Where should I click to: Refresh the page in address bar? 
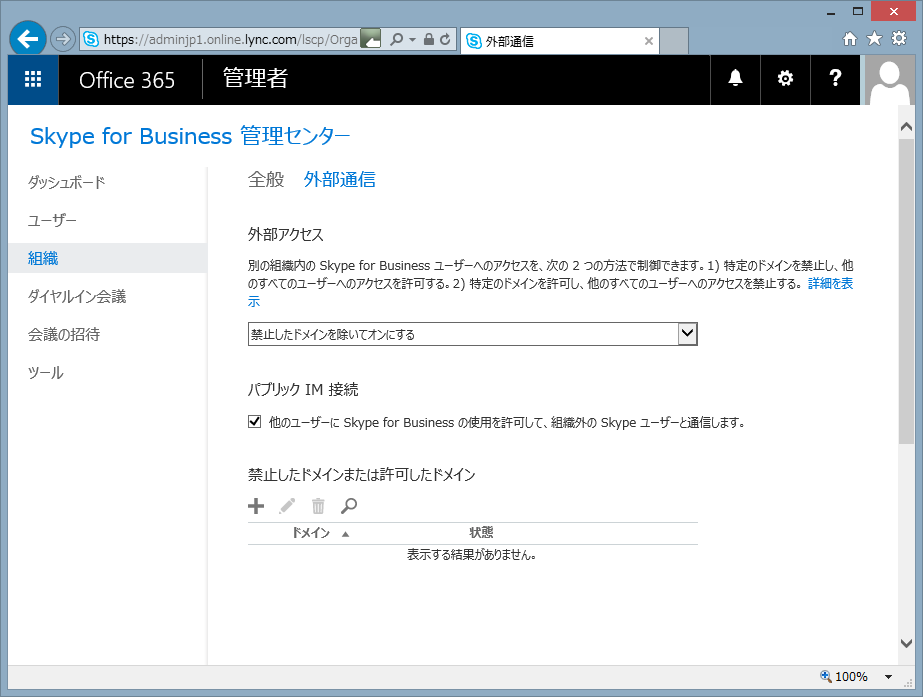[445, 39]
